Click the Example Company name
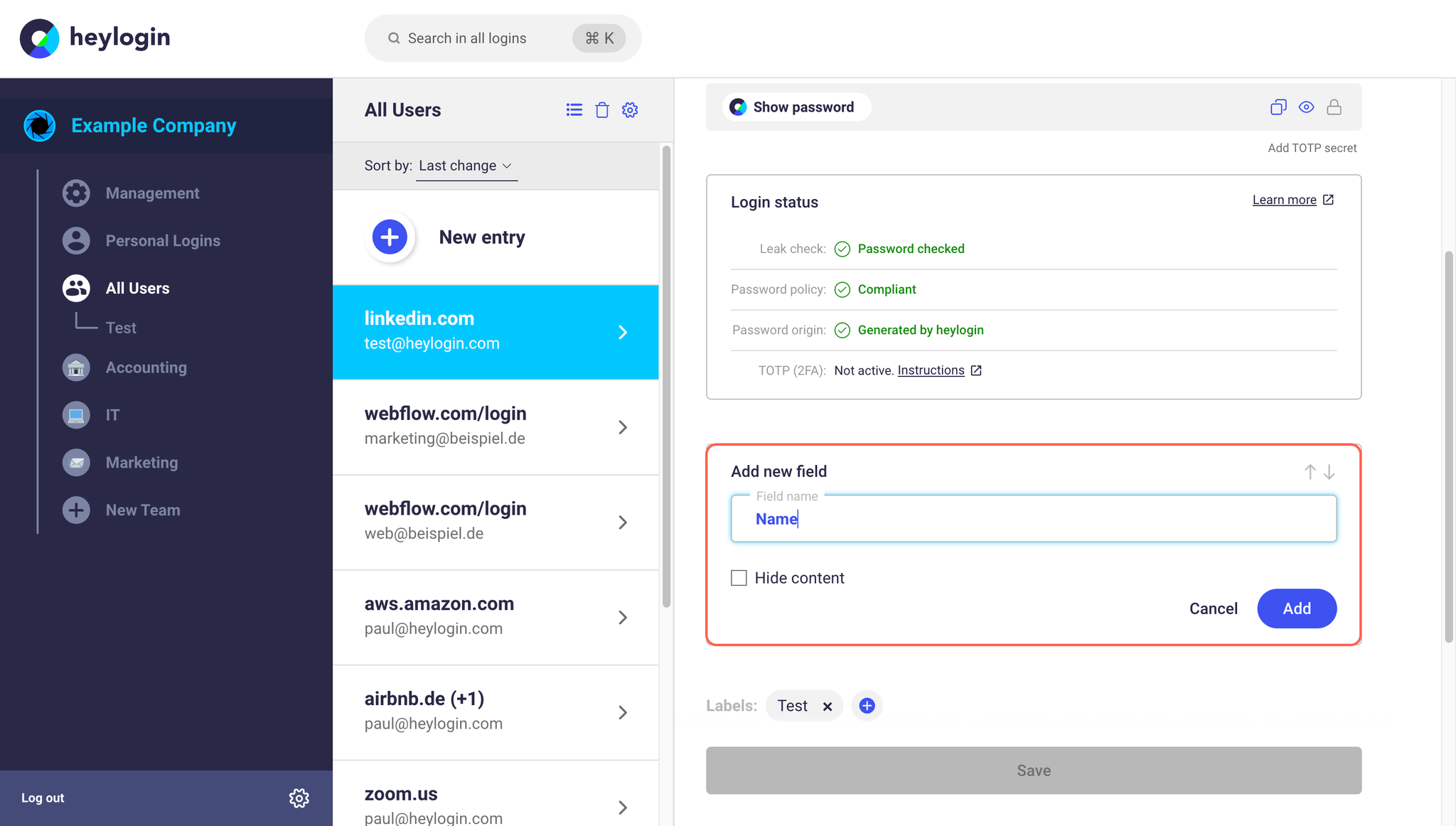1456x826 pixels. [x=154, y=126]
